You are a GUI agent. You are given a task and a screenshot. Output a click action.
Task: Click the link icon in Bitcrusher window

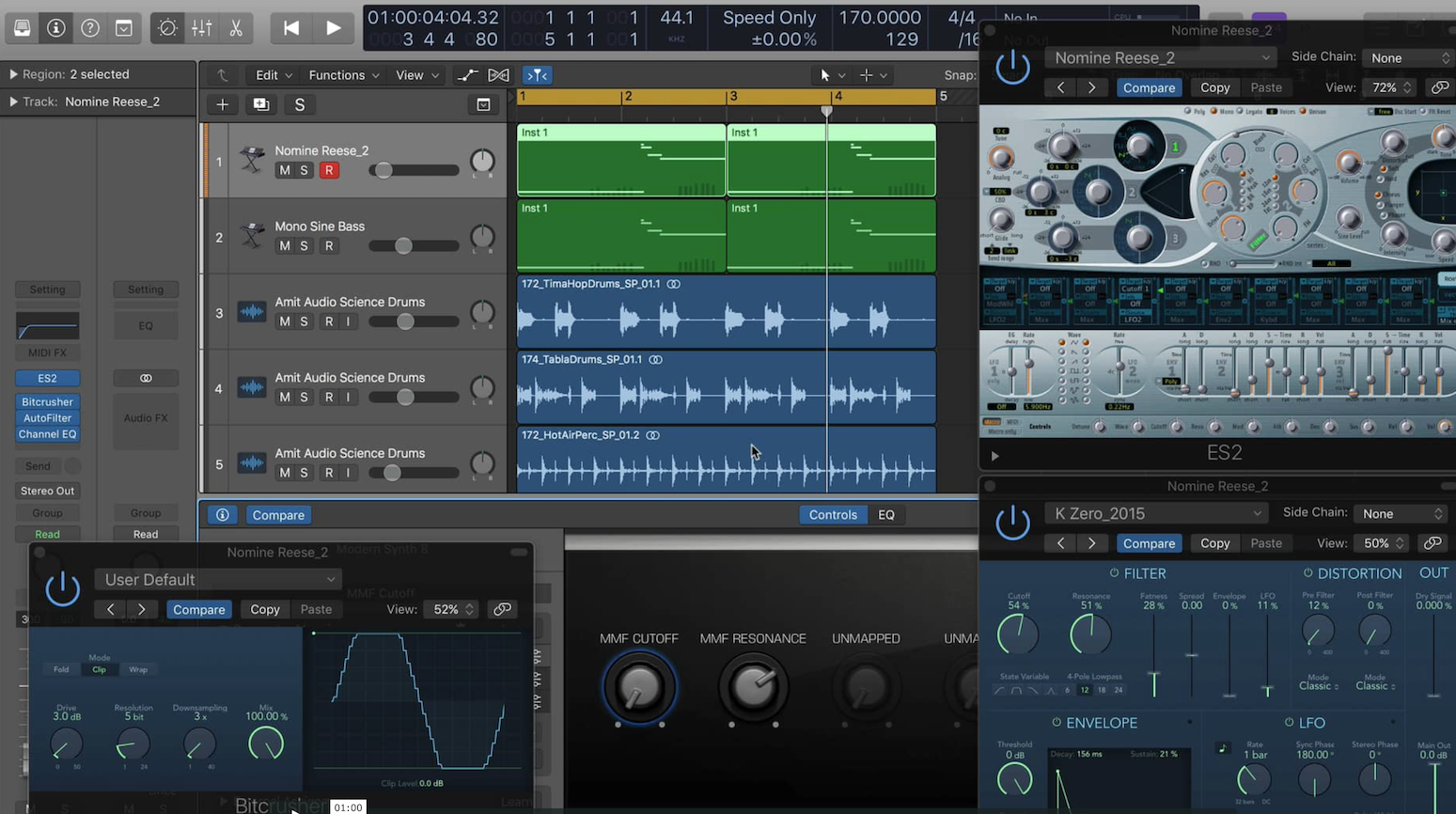(x=503, y=609)
